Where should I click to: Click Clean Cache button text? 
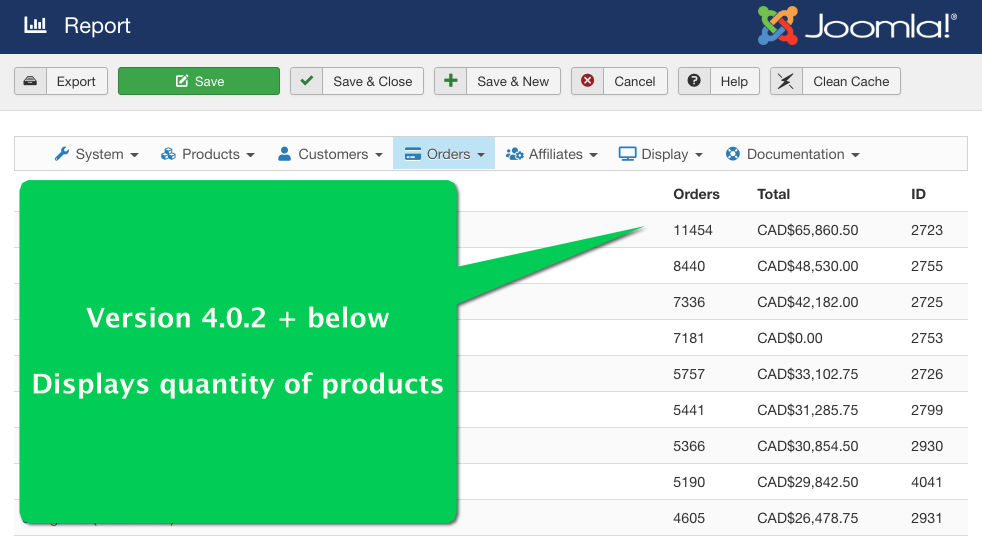pyautogui.click(x=851, y=81)
